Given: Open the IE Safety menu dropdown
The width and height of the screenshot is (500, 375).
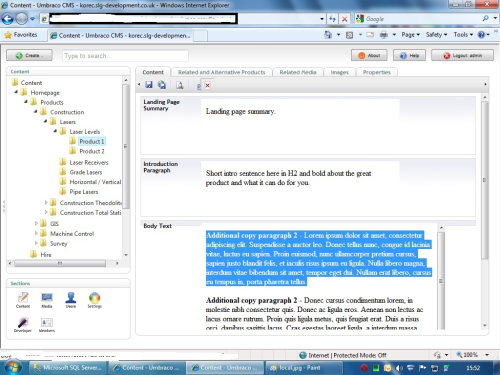Looking at the screenshot, I should (436, 35).
